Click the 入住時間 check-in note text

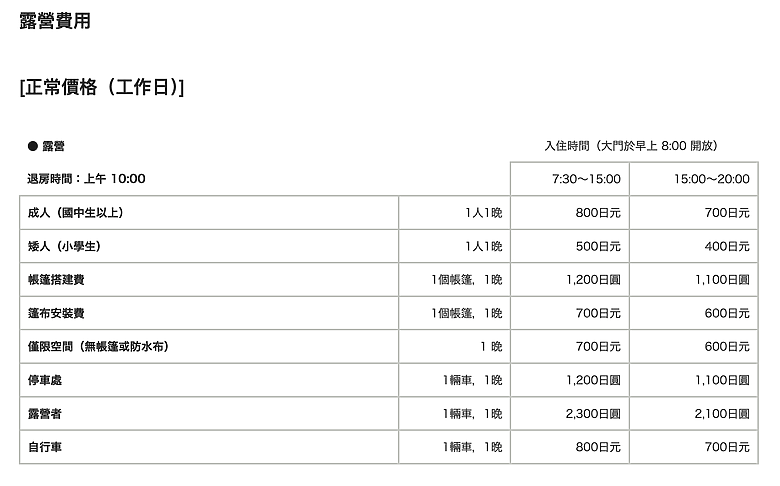631,146
